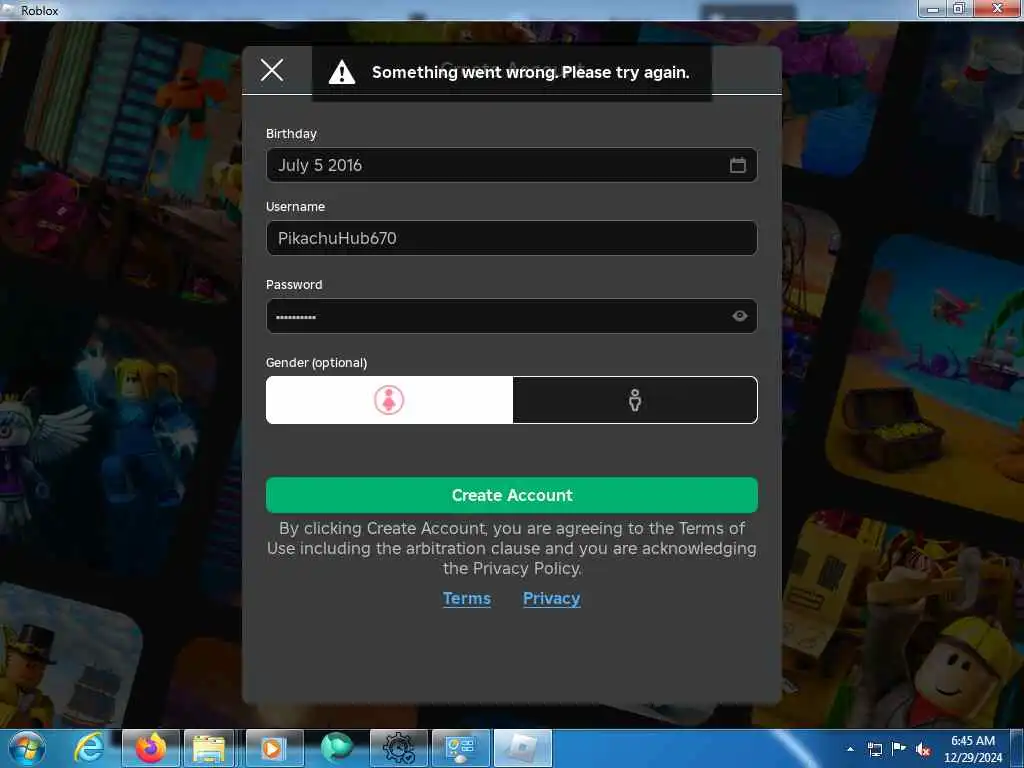The width and height of the screenshot is (1024, 768).
Task: Open the Privacy link
Action: click(551, 598)
